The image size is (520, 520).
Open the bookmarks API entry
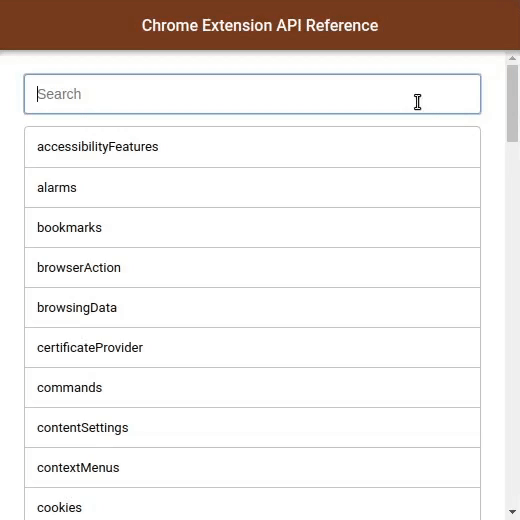pyautogui.click(x=252, y=228)
